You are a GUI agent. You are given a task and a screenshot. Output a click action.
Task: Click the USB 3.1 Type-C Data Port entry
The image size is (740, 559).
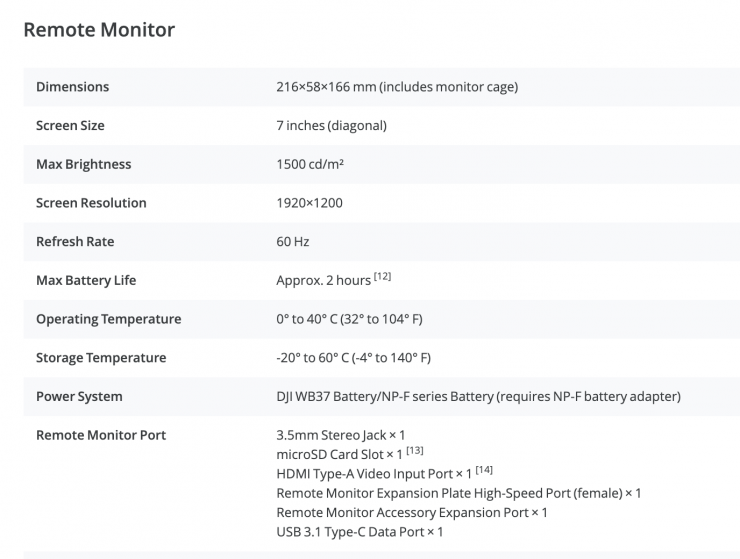pyautogui.click(x=359, y=532)
